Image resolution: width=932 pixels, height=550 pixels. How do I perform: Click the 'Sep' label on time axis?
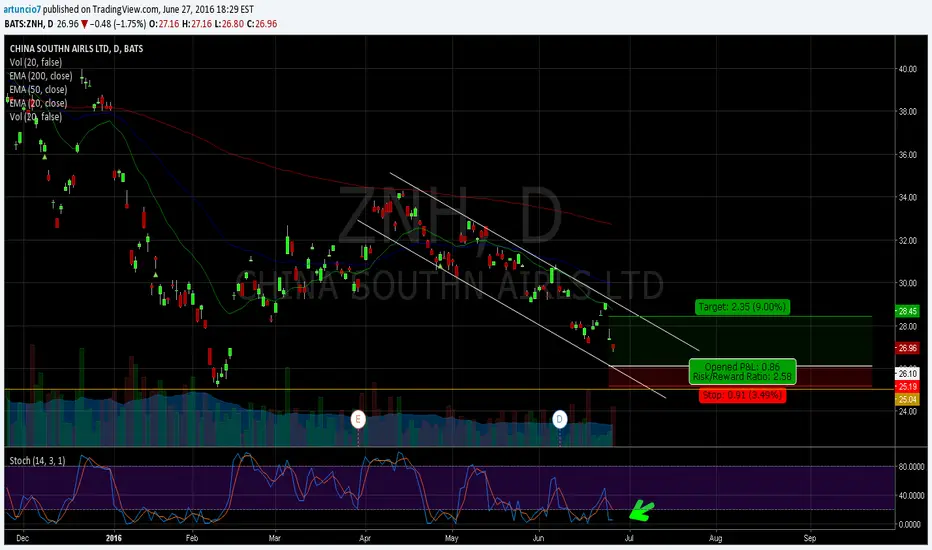[x=810, y=538]
